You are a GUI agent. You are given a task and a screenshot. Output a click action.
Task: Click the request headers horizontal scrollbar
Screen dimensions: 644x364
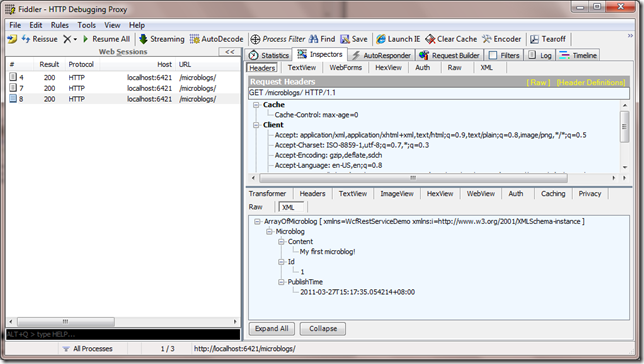click(413, 178)
